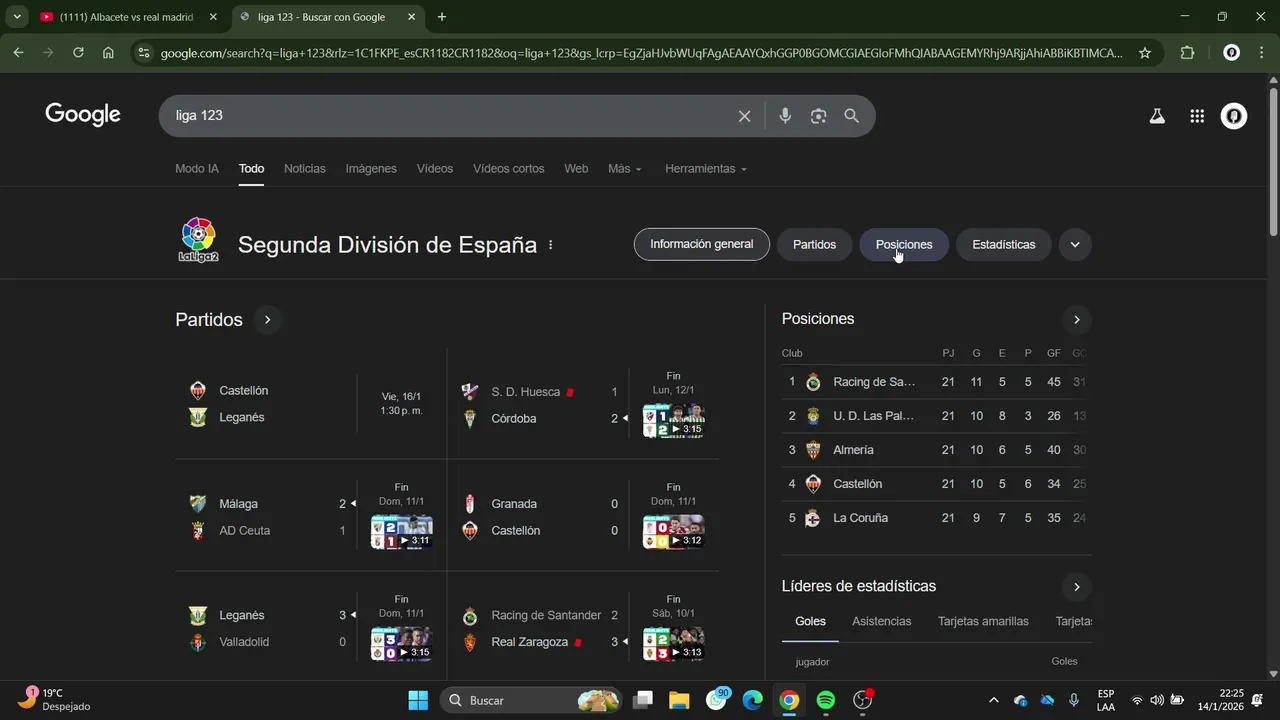Open Castellón vs Leganés upcoming match
The height and width of the screenshot is (720, 1280).
(311, 404)
